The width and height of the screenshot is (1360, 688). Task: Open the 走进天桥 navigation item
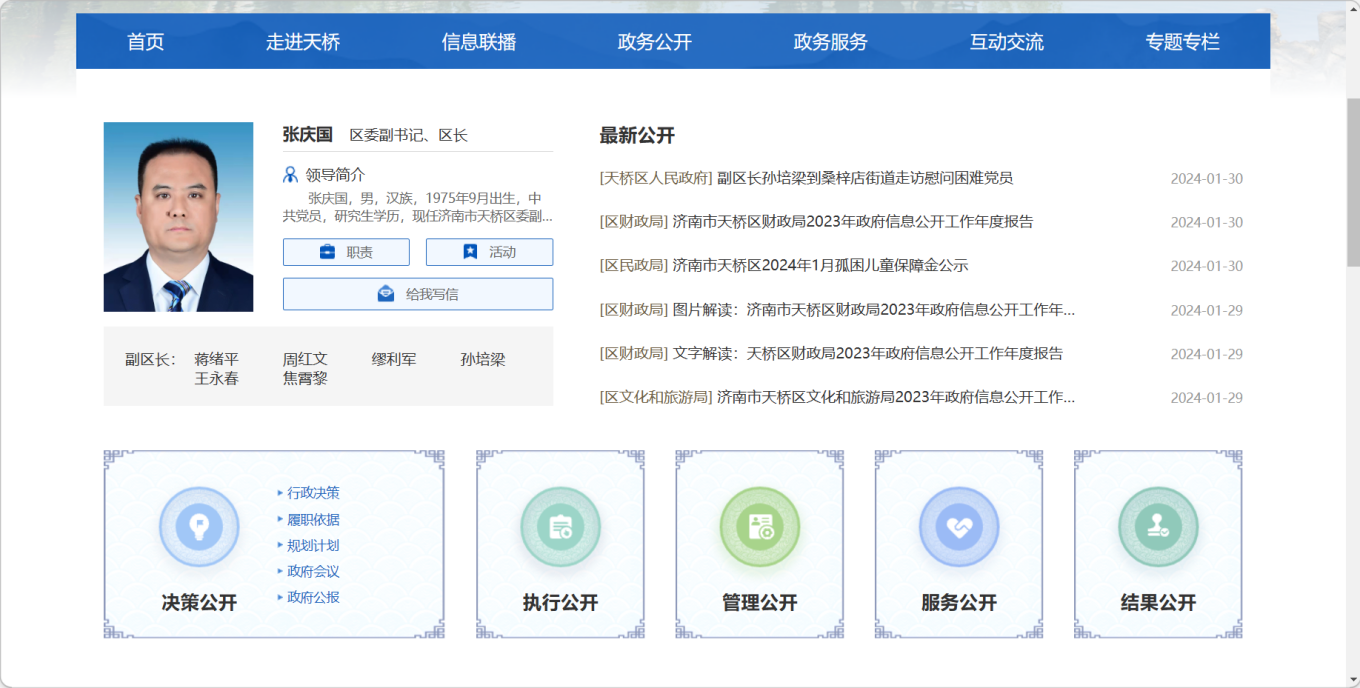(x=303, y=42)
